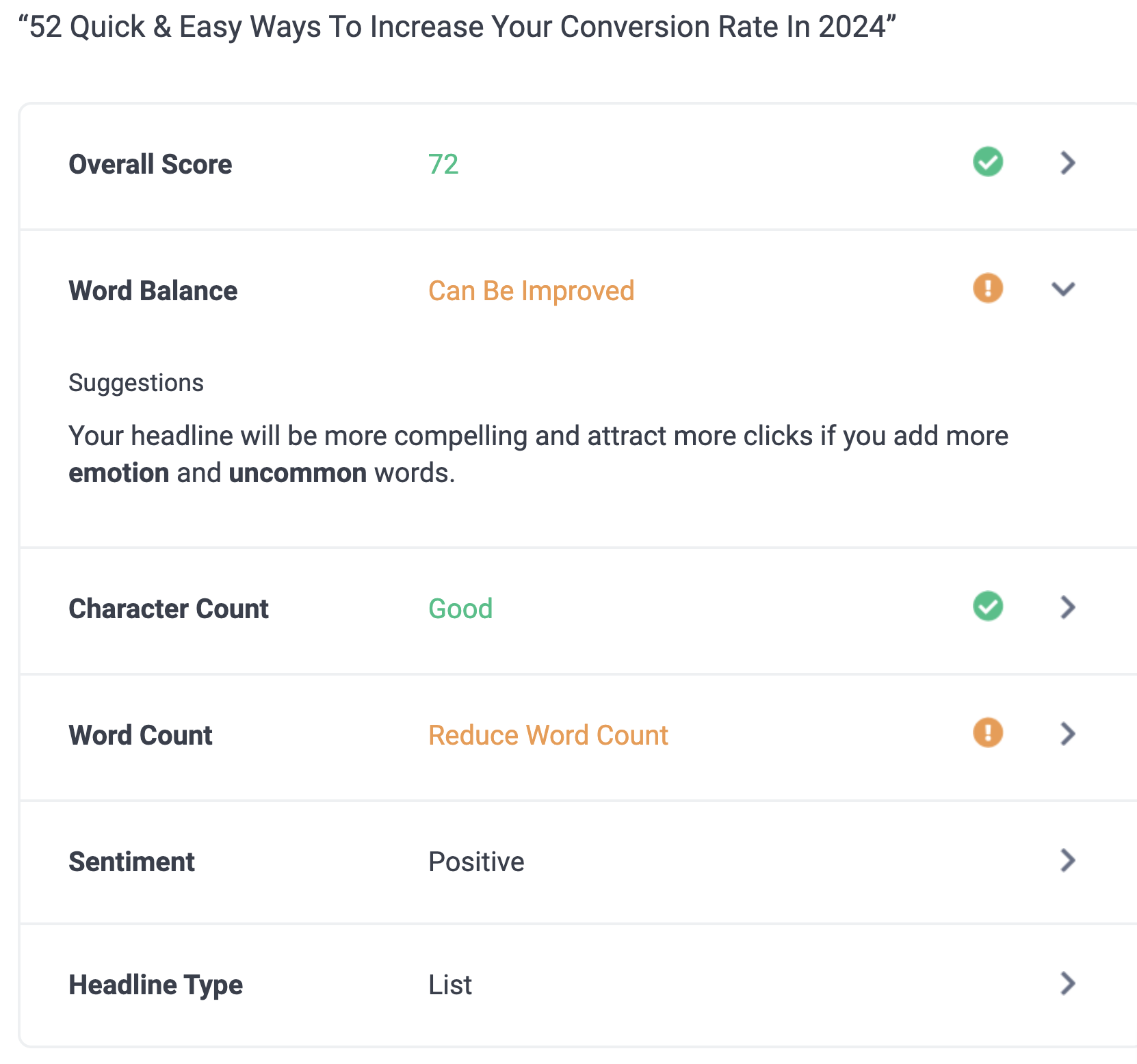The image size is (1137, 1064).
Task: Click the Word Balance row label
Action: 153,291
